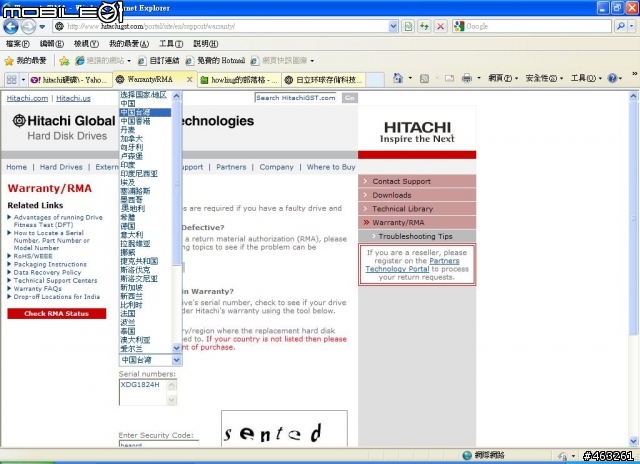Open Technical Library sidebar item

point(417,209)
